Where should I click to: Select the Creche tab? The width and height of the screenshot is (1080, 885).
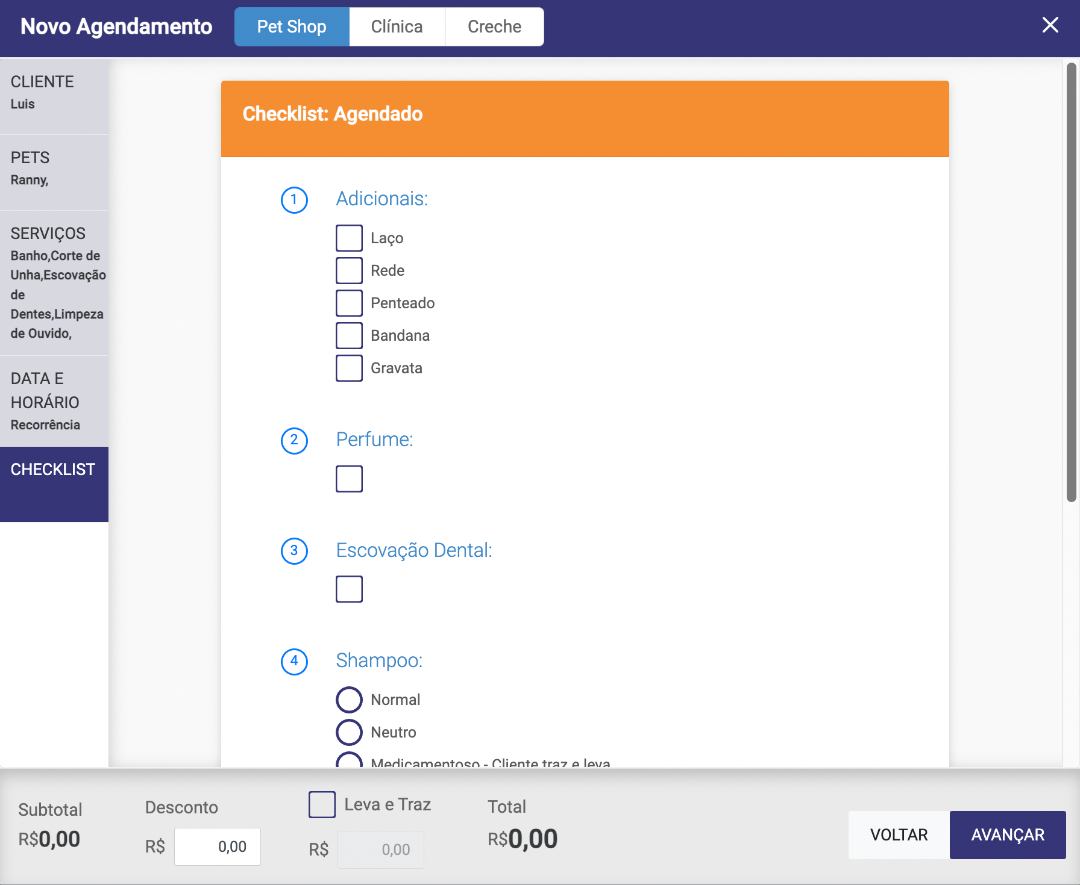pos(495,27)
